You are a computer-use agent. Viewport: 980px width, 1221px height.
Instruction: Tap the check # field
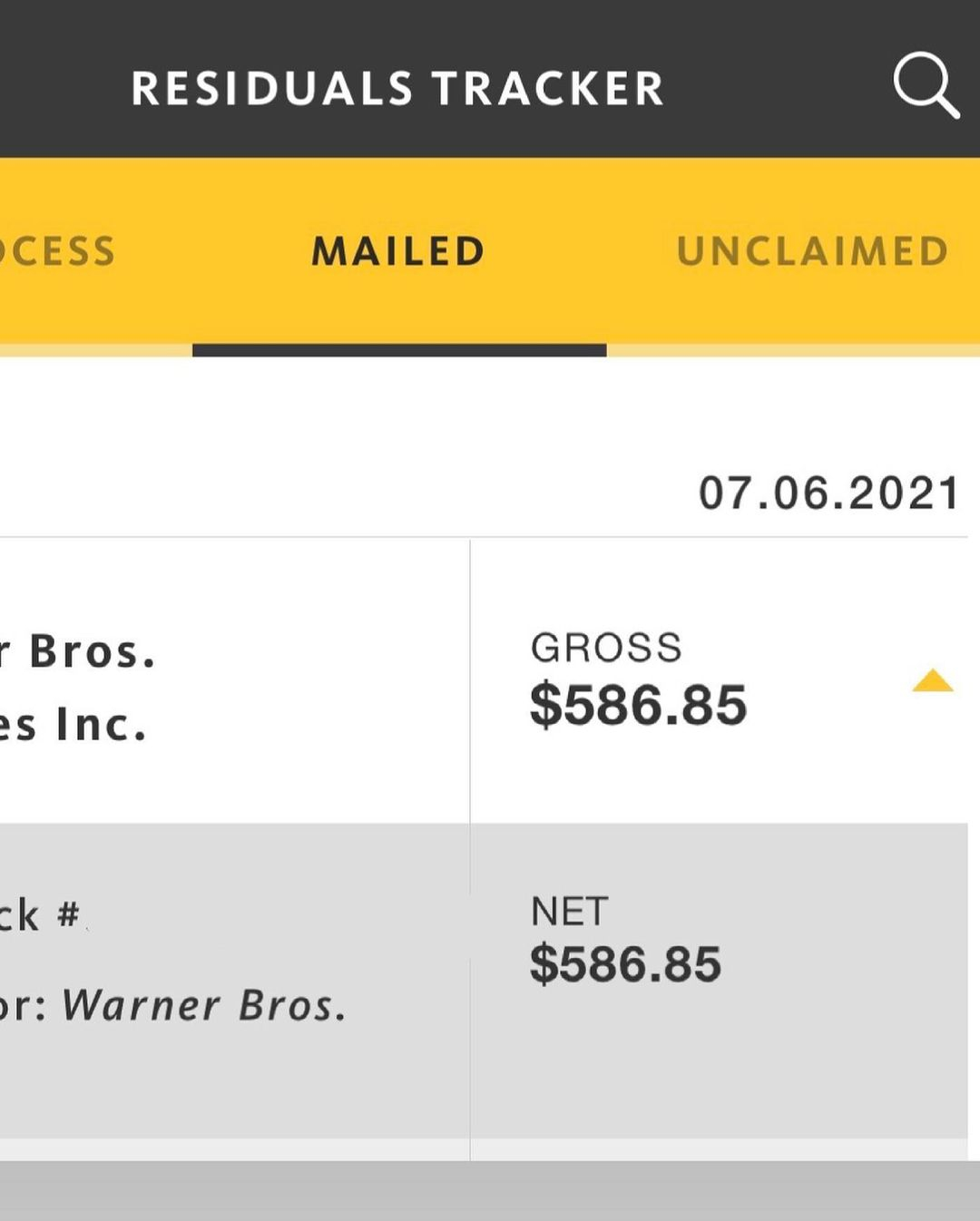click(x=41, y=915)
